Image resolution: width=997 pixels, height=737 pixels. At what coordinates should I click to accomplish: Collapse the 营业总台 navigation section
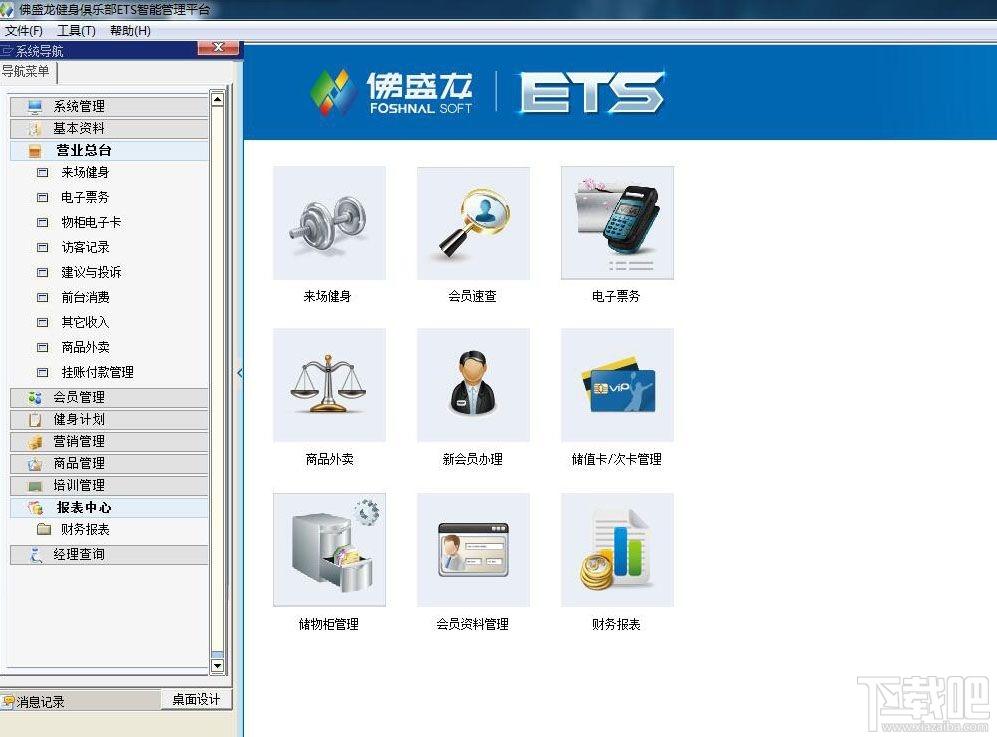click(109, 151)
